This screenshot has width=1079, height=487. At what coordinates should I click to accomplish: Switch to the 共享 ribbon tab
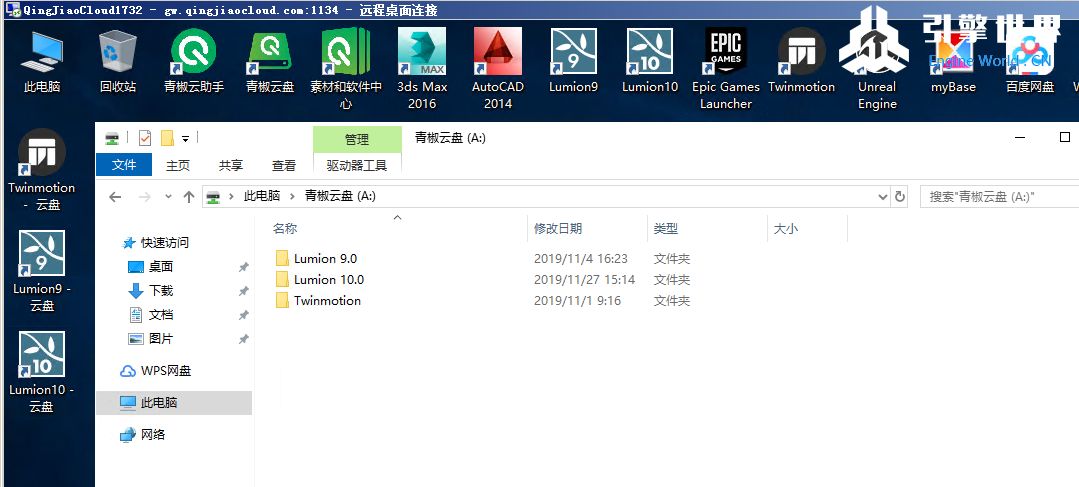click(x=231, y=165)
